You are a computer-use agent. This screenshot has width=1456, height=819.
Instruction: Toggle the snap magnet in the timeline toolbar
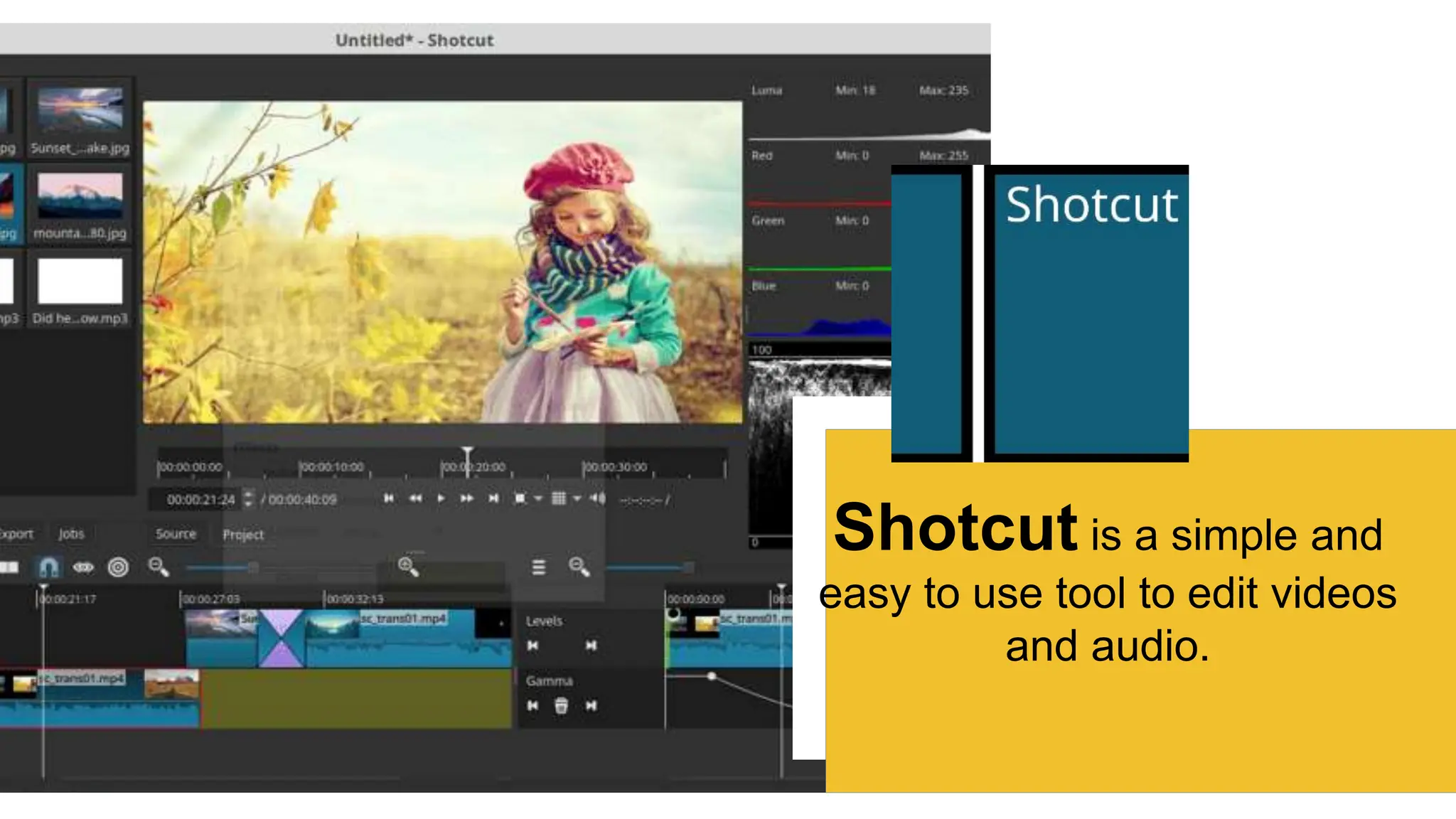pyautogui.click(x=48, y=567)
